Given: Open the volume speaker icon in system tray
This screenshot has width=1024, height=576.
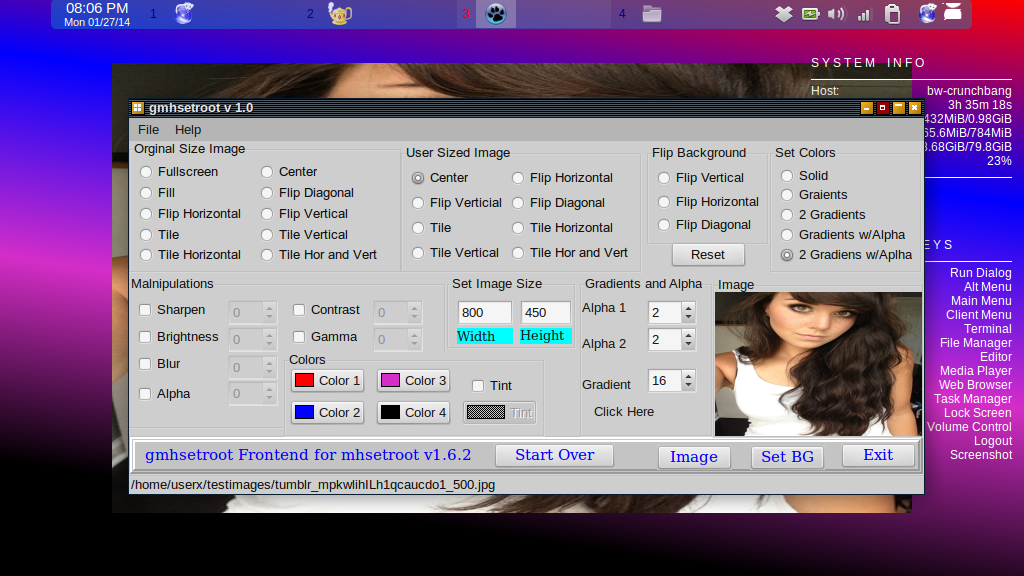Looking at the screenshot, I should (x=835, y=13).
